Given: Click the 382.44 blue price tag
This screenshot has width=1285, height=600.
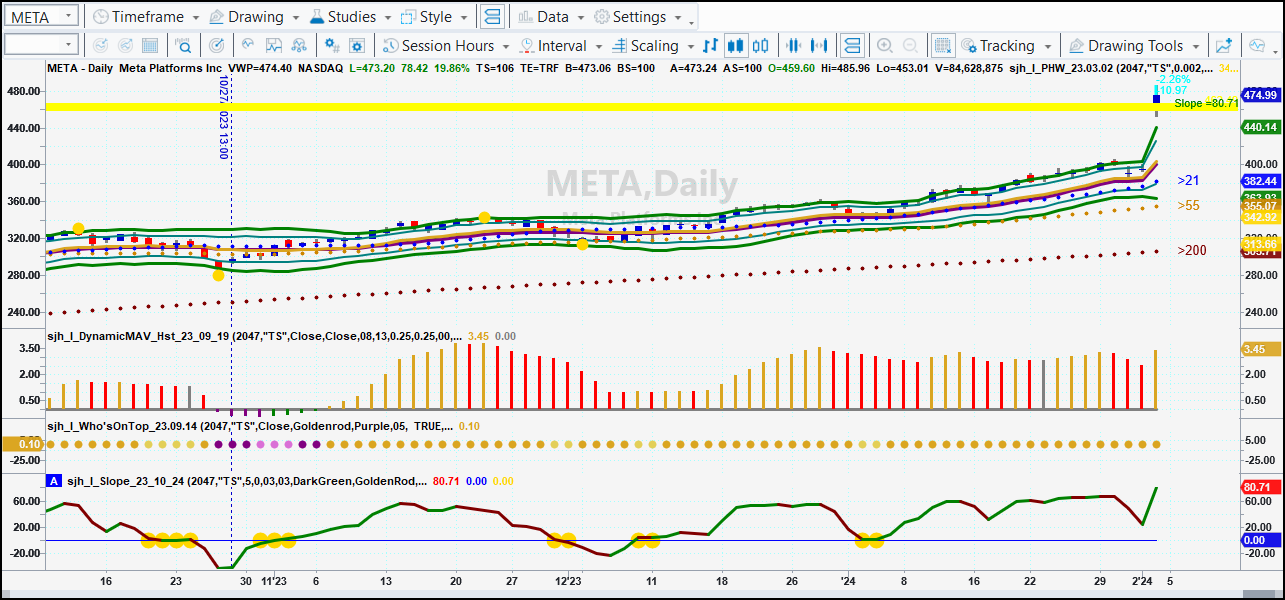Looking at the screenshot, I should tap(1261, 181).
